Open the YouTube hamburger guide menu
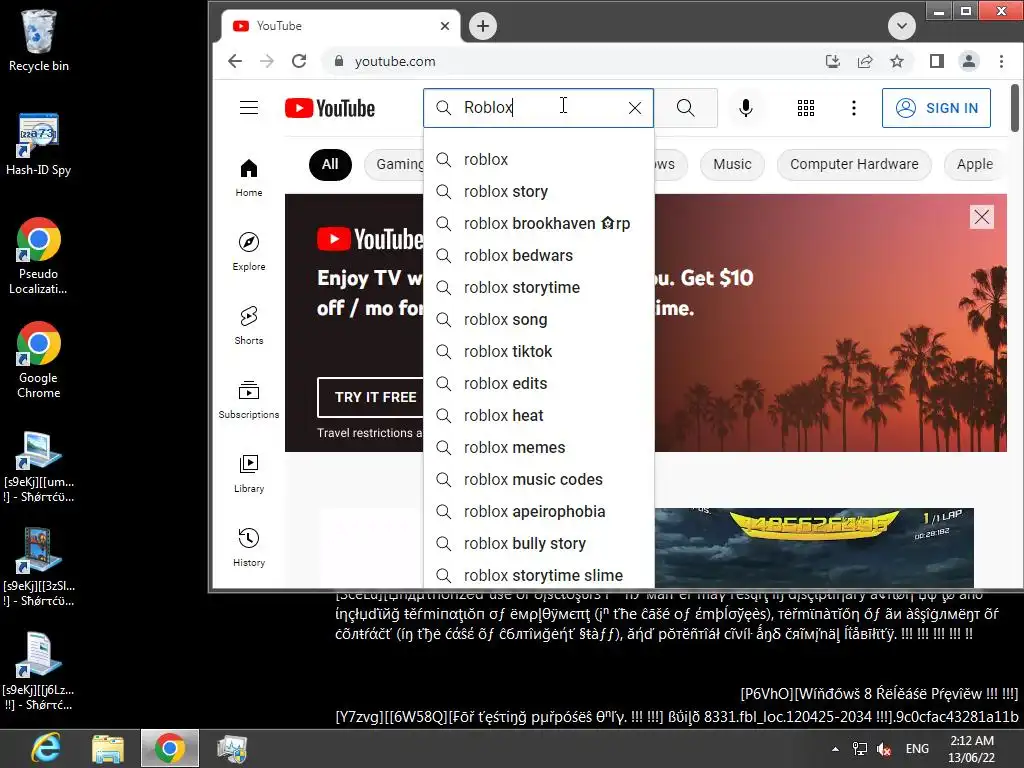Screen dimensions: 1024x768 point(249,108)
